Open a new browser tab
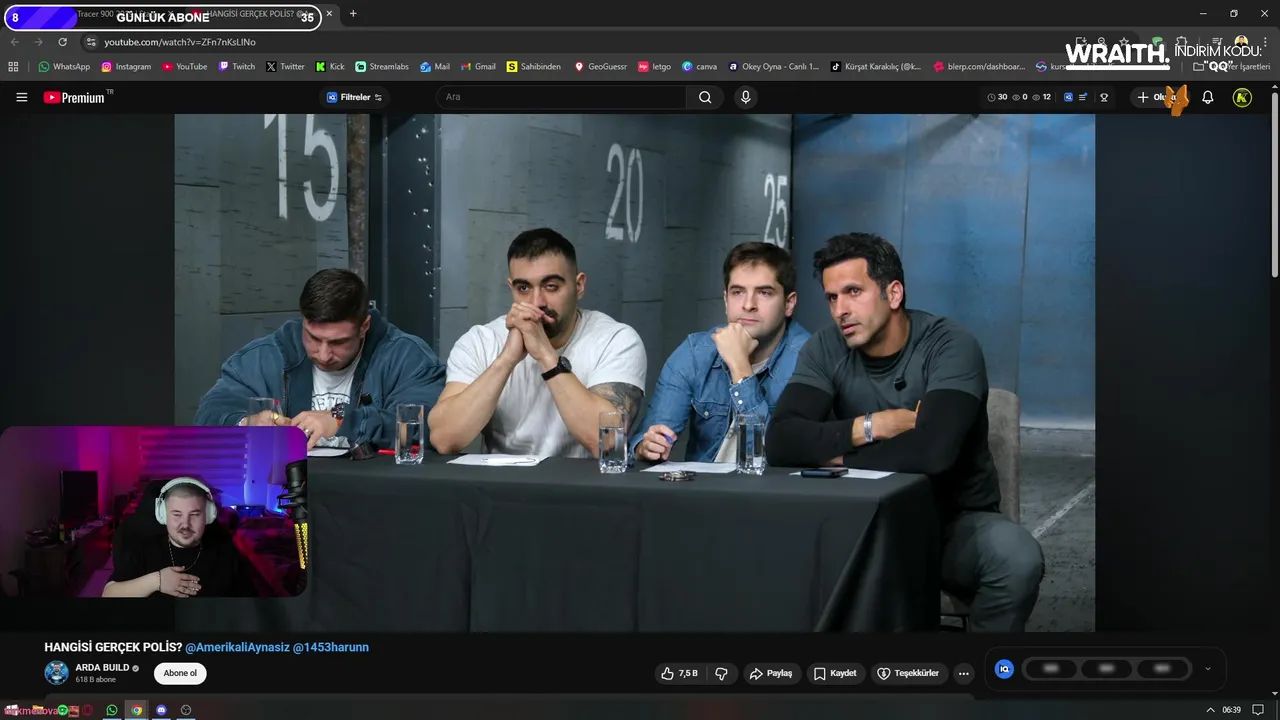 click(353, 14)
